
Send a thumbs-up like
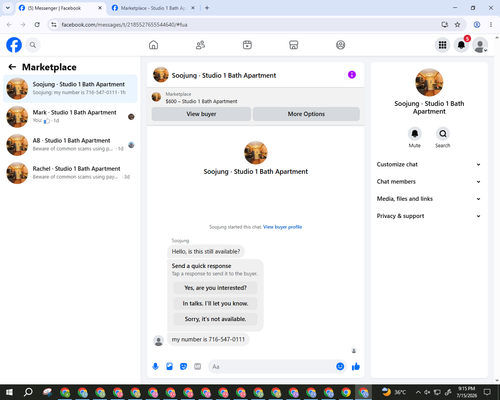[x=356, y=367]
